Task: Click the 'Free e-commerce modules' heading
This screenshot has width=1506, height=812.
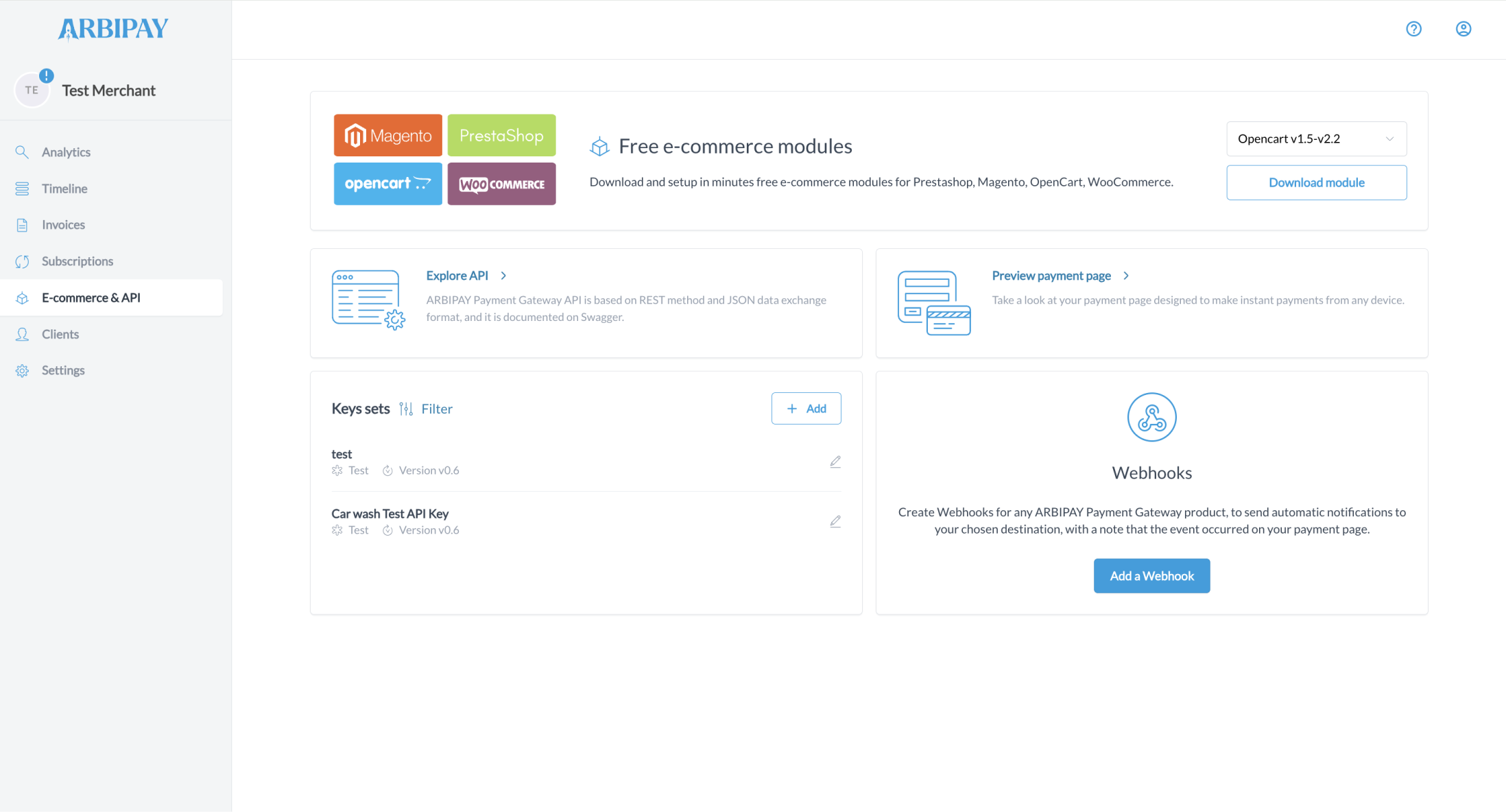Action: pos(735,146)
